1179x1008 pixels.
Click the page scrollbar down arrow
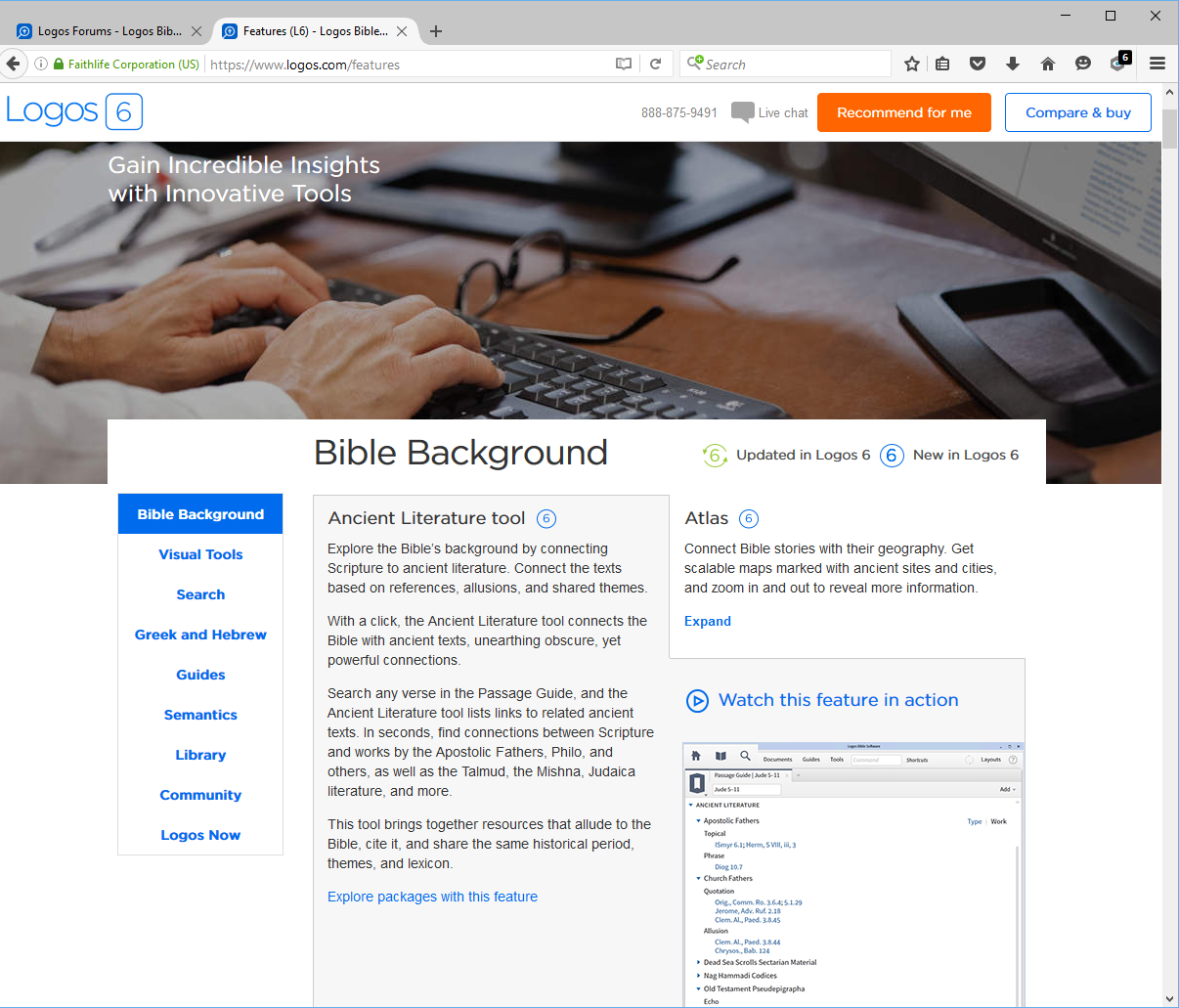pos(1169,999)
